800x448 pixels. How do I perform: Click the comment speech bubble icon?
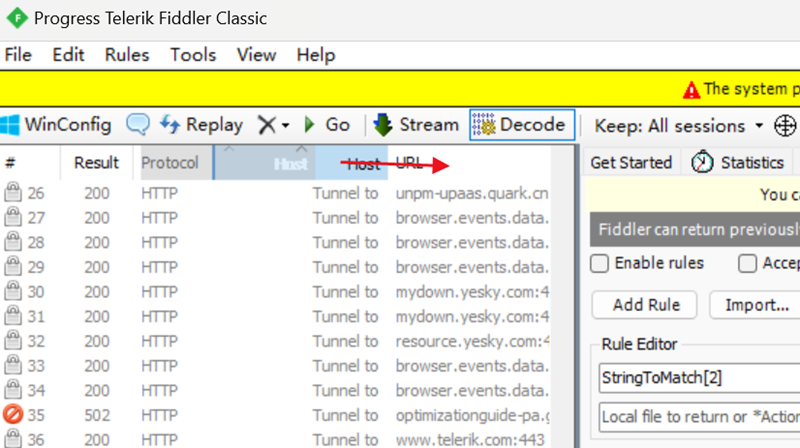(138, 125)
